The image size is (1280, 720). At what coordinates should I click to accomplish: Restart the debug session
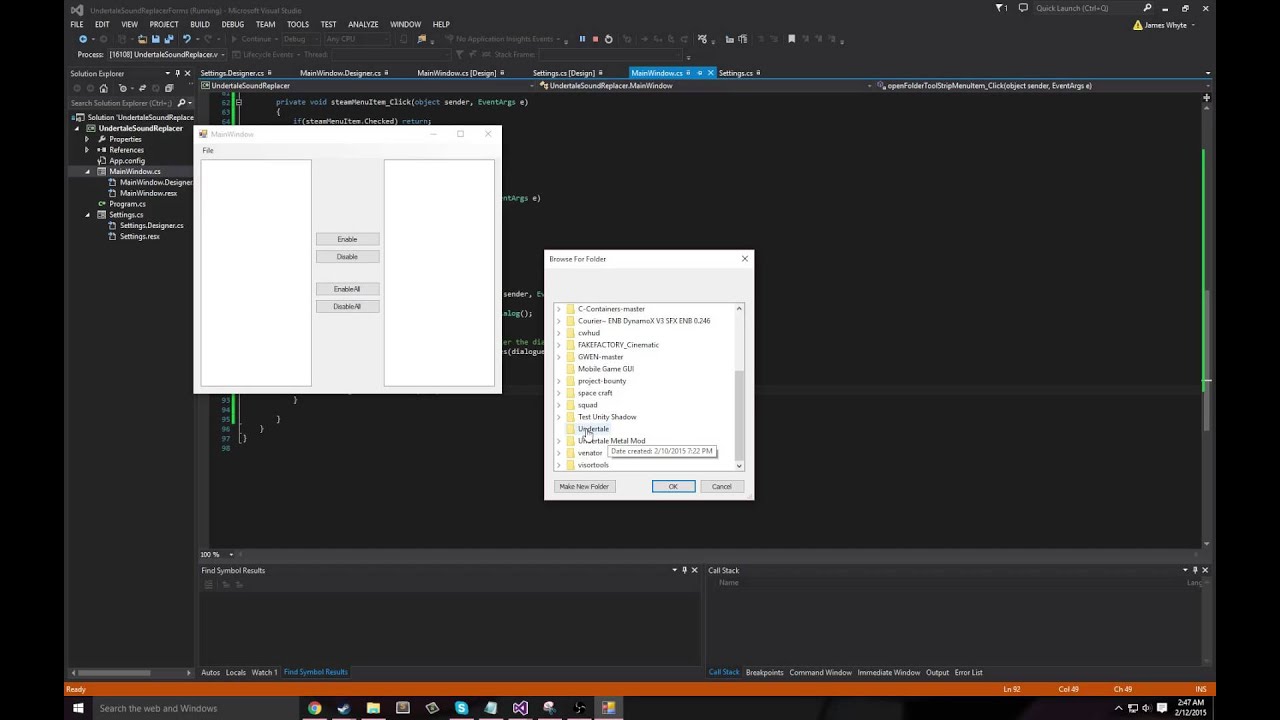(x=608, y=39)
